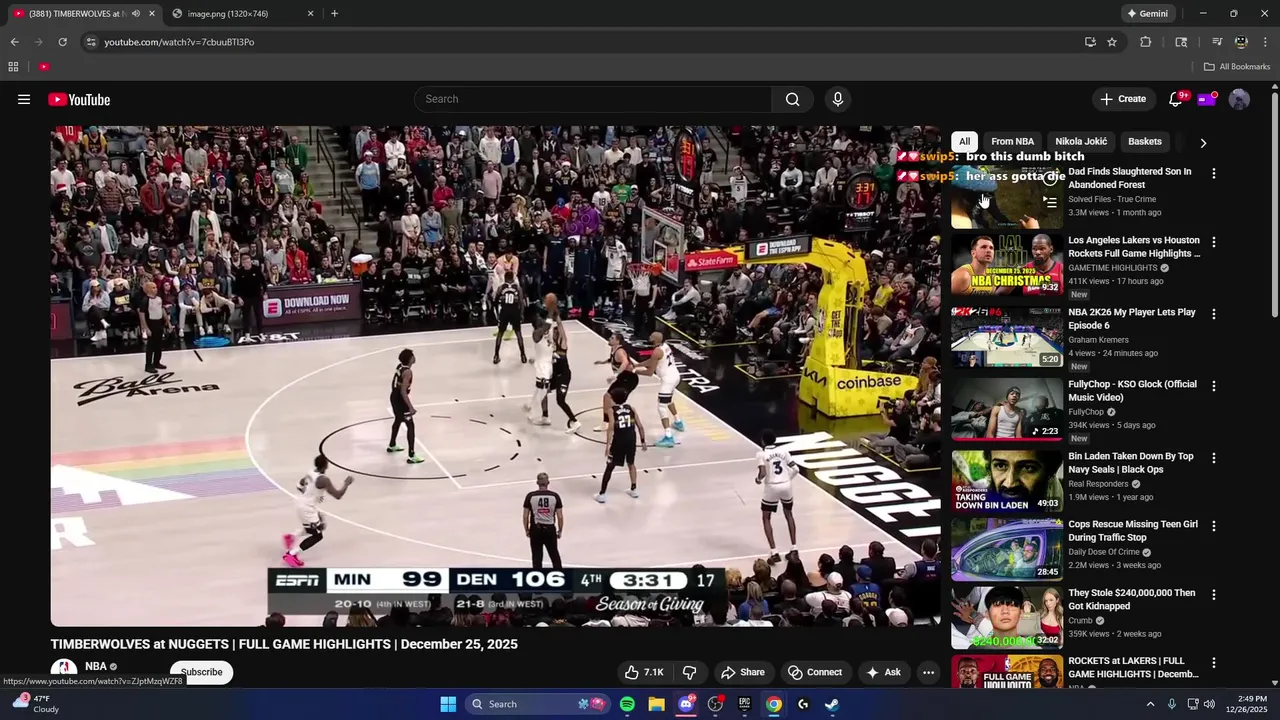Screen dimensions: 1280x720
Task: Open options for Dad Finds Slaughtered Son video
Action: pos(1214,173)
